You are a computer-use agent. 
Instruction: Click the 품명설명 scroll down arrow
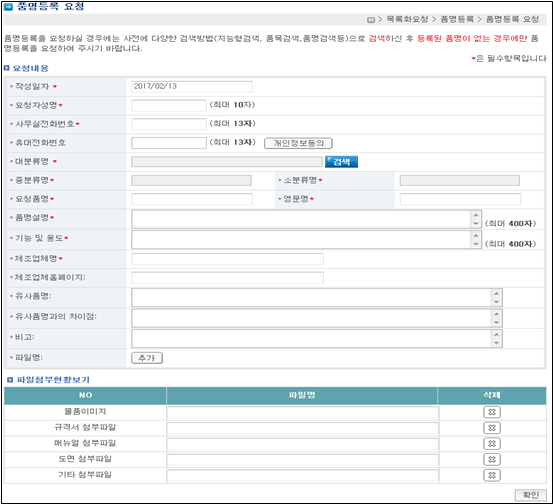point(476,223)
